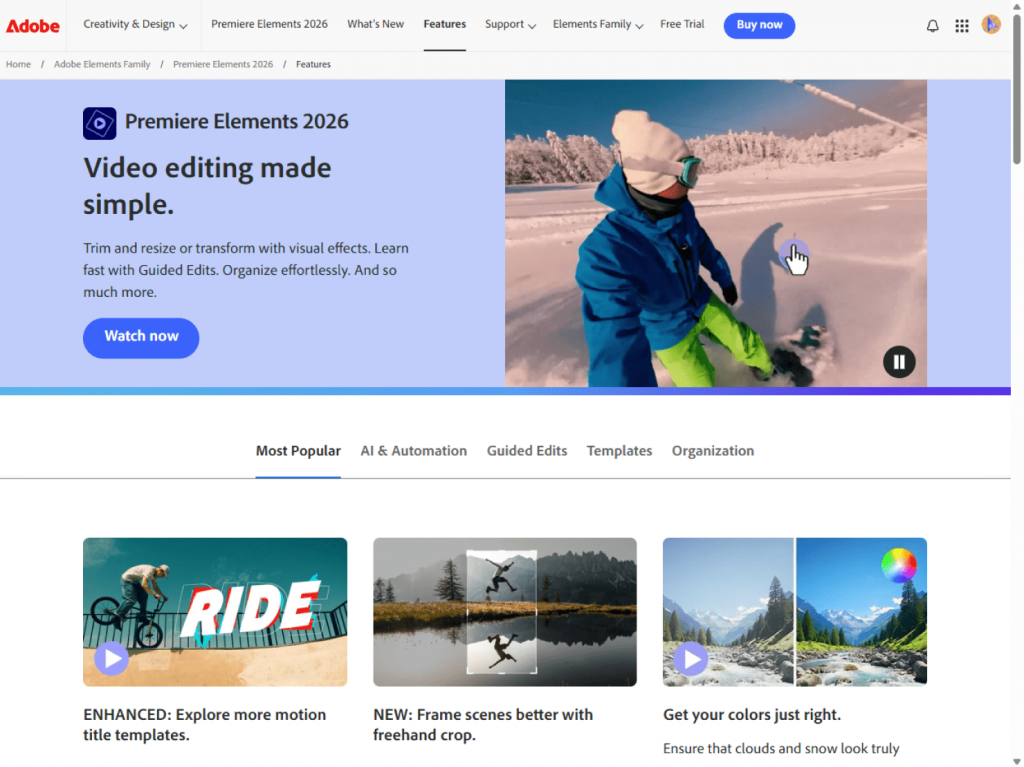This screenshot has height=767, width=1024.
Task: Open the notifications bell
Action: (933, 25)
